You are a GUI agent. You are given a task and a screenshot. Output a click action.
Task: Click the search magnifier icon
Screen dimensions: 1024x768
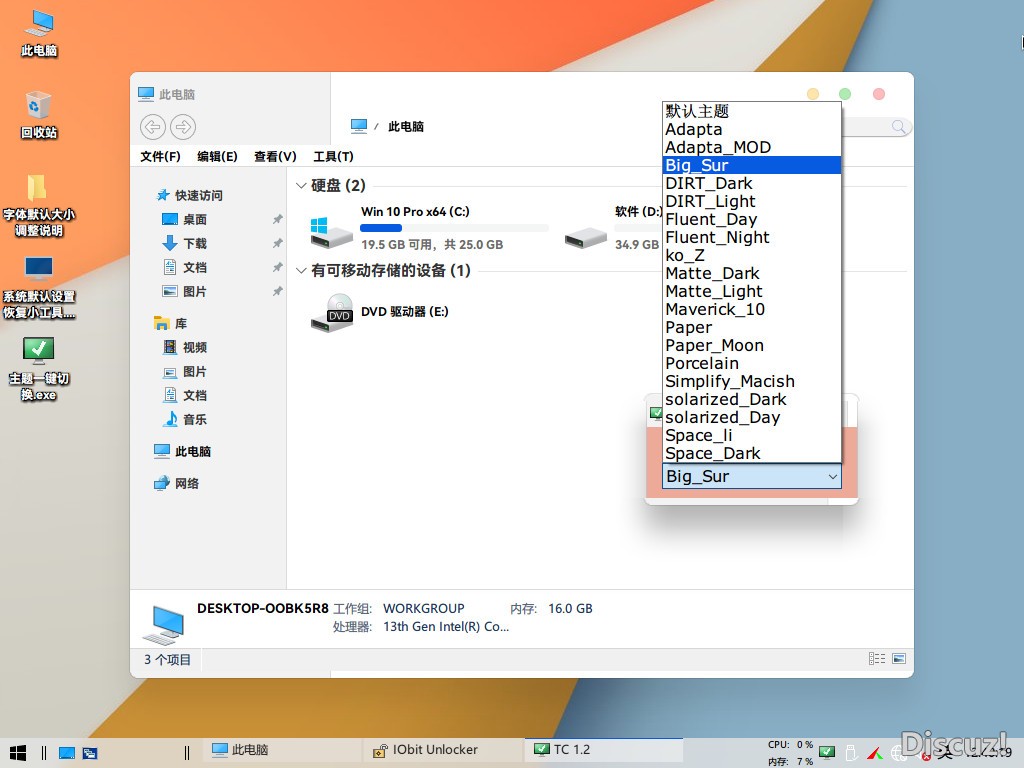pos(899,127)
